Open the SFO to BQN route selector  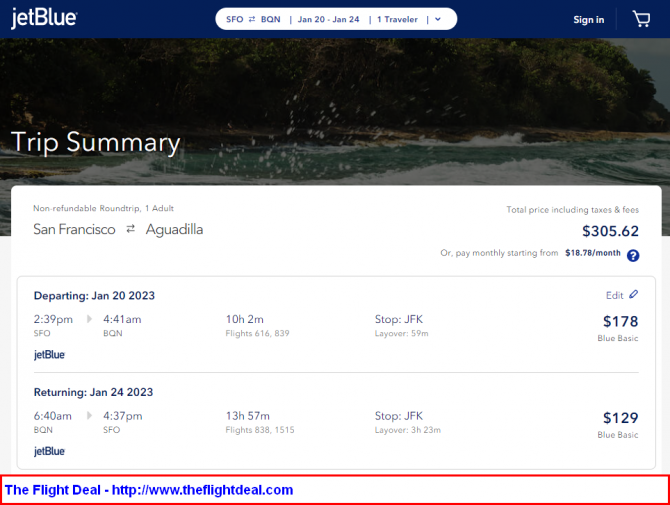point(253,19)
